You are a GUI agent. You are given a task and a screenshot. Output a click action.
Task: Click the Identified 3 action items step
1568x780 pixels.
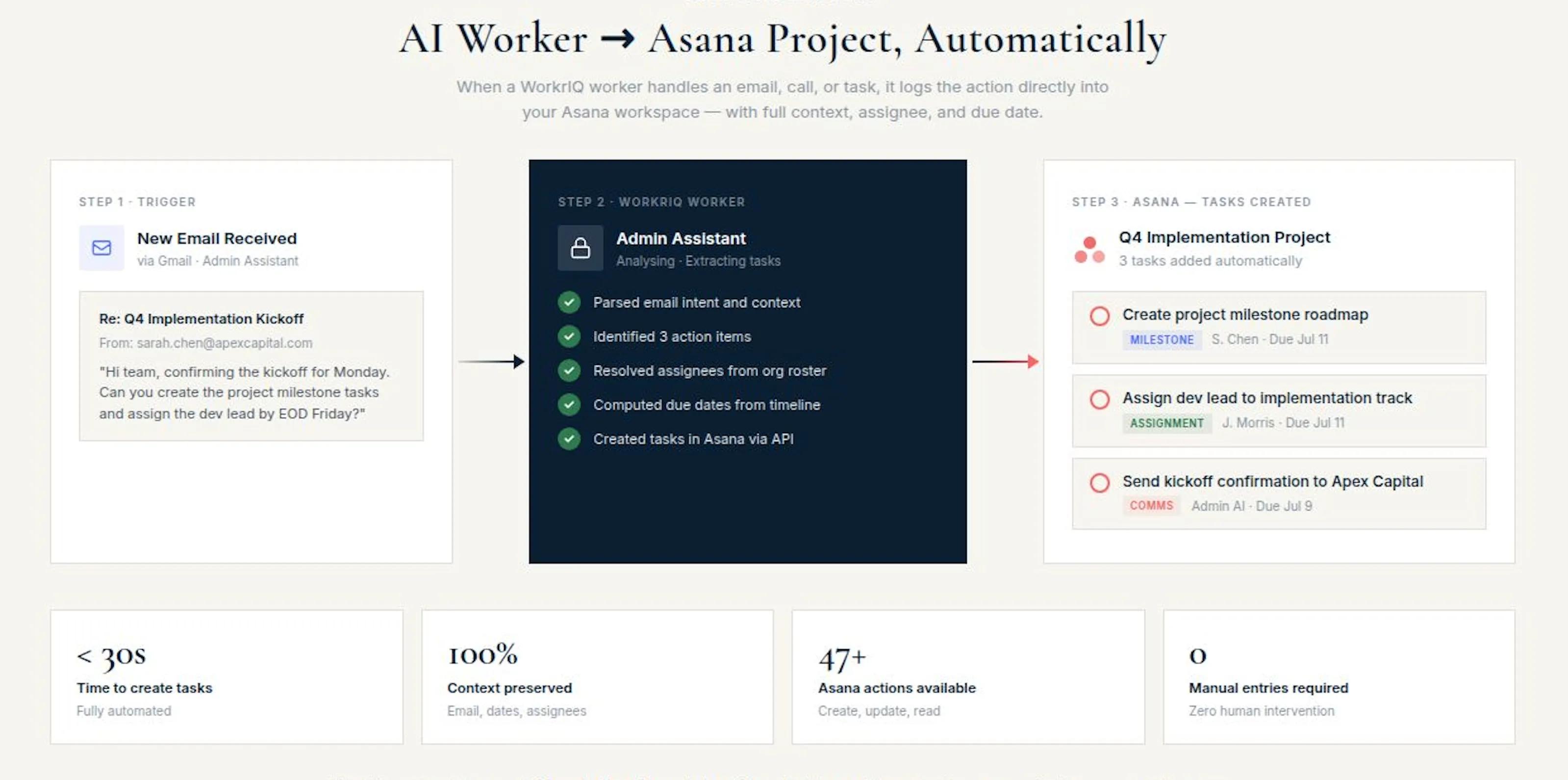(x=672, y=337)
